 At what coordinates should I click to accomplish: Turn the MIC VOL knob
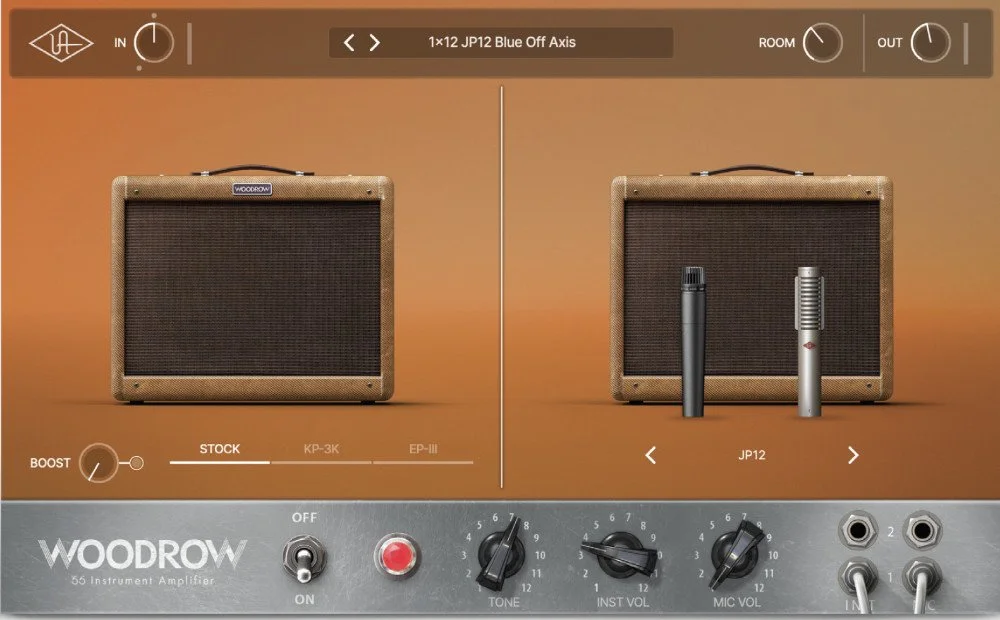tap(736, 554)
